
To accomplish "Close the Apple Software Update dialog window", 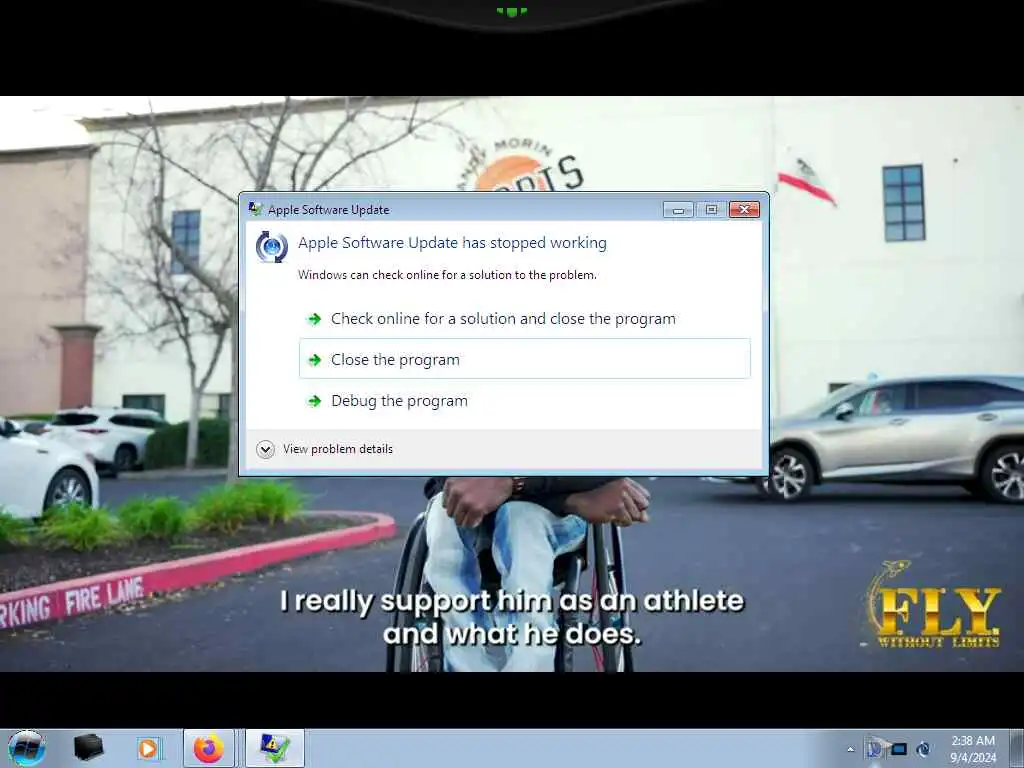I will (x=744, y=209).
